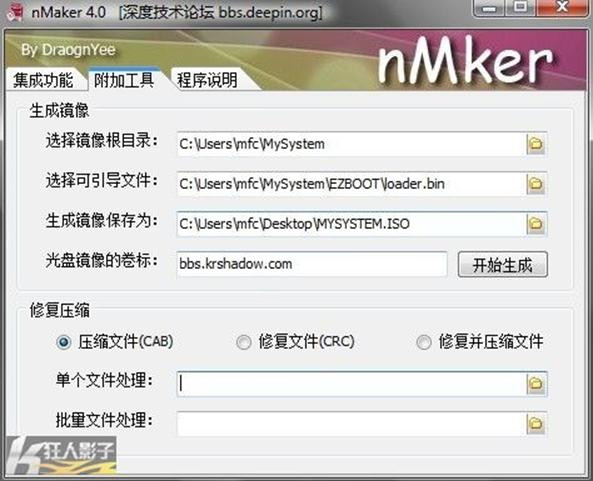This screenshot has width=593, height=481.
Task: Close the nMaker 4.0 window
Action: pyautogui.click(x=562, y=8)
